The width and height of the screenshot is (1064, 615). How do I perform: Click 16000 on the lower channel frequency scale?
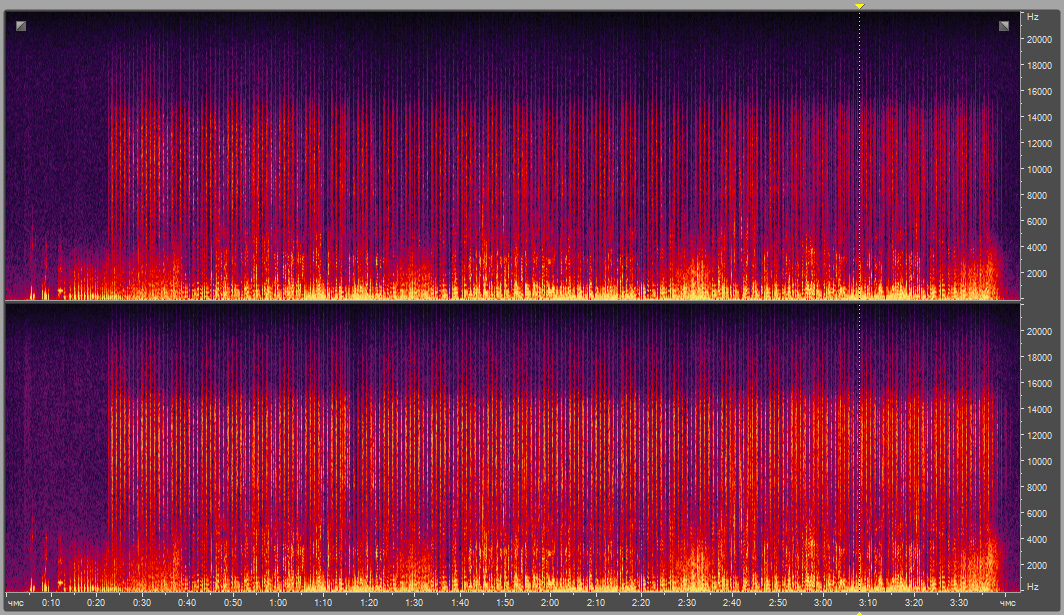(x=1038, y=384)
